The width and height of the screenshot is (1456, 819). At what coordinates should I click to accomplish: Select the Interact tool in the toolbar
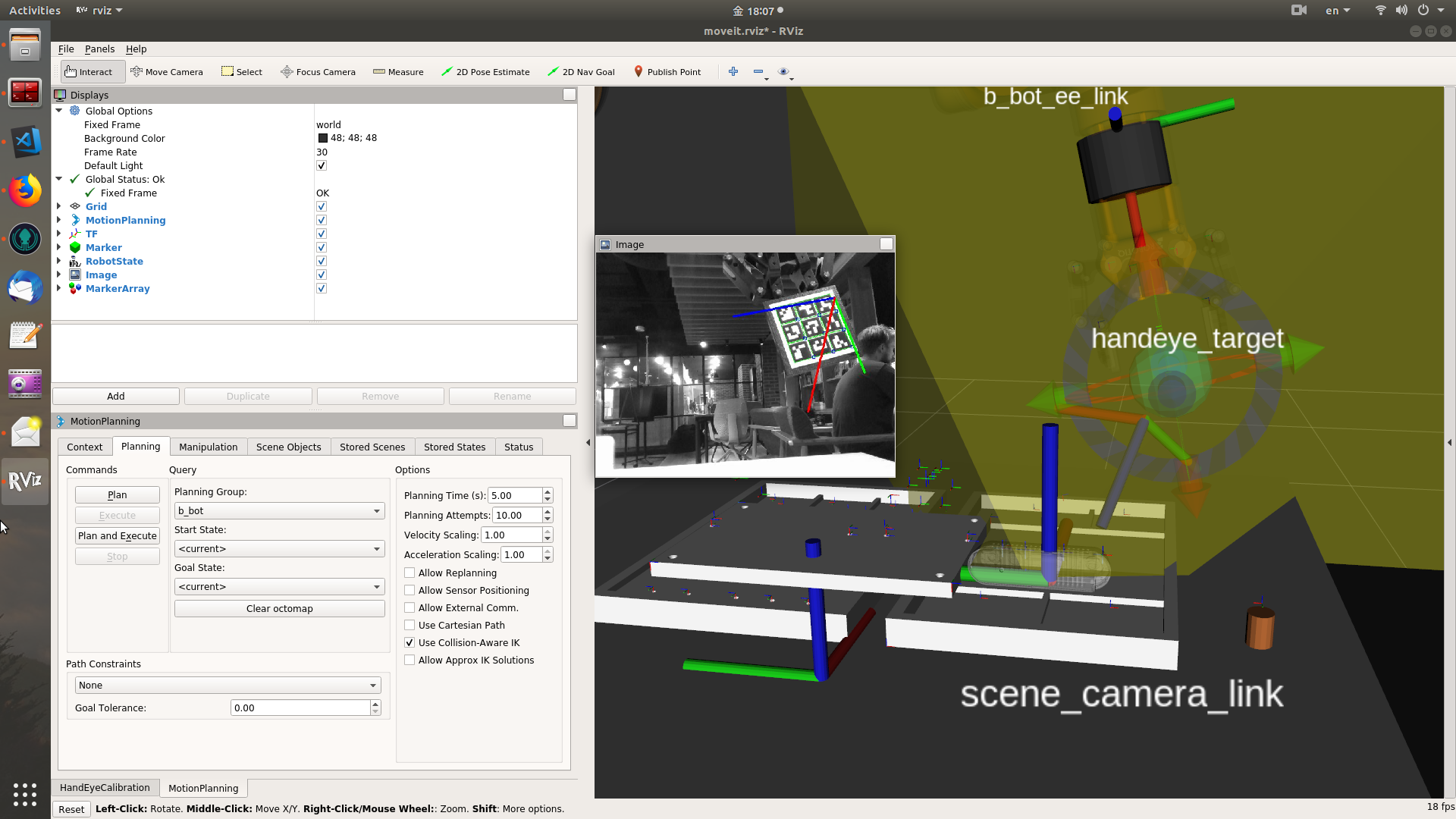[x=91, y=71]
